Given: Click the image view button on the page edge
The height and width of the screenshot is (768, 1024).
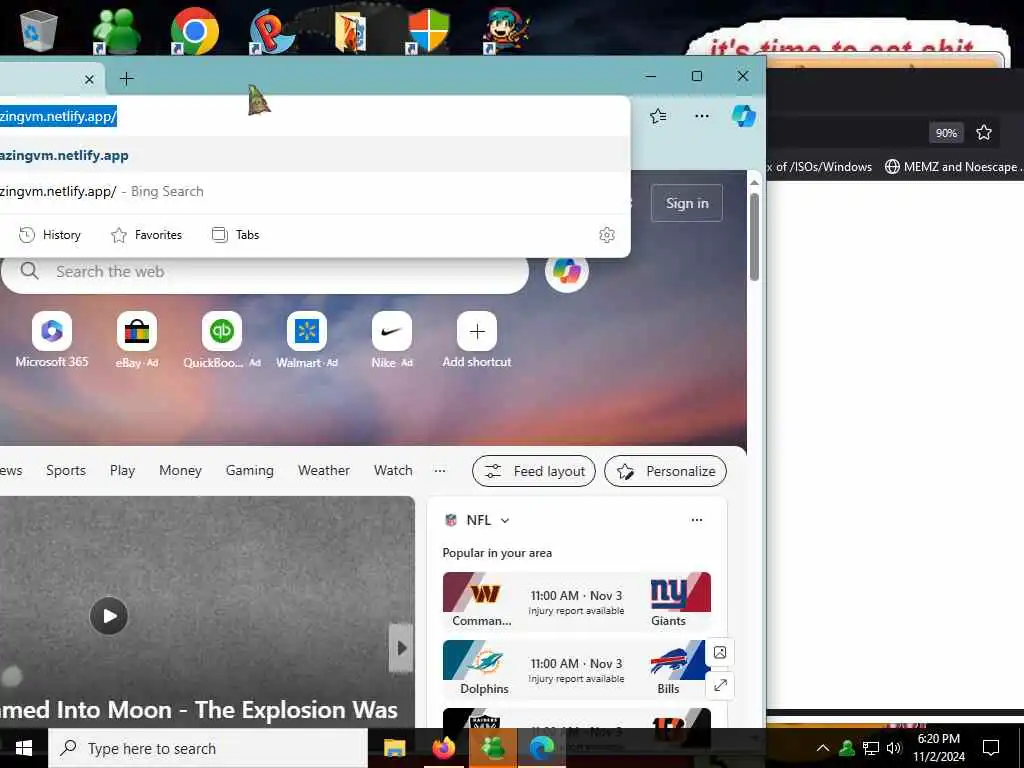Looking at the screenshot, I should (720, 652).
